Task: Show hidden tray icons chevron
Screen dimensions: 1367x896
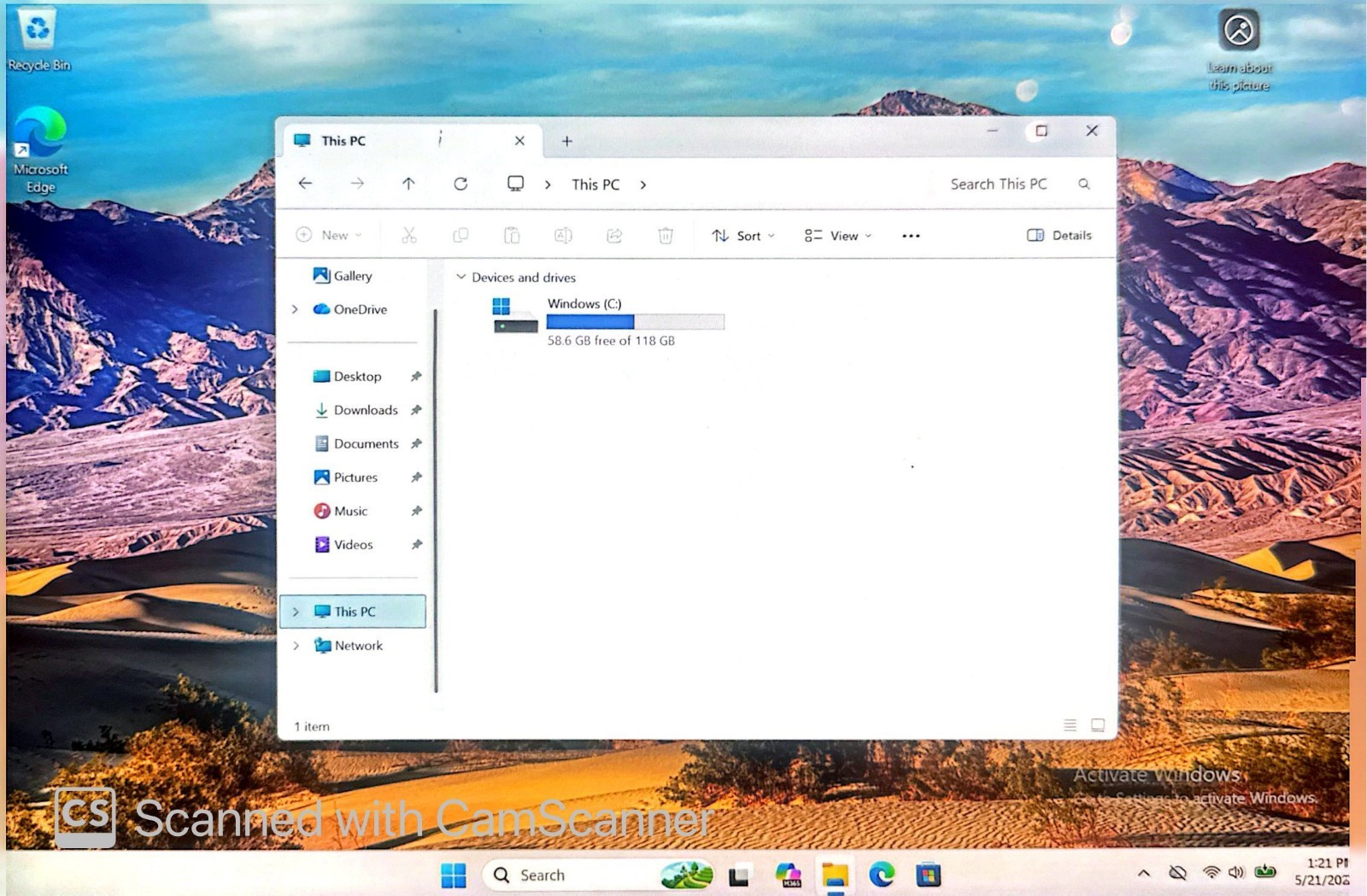Action: click(x=1144, y=873)
